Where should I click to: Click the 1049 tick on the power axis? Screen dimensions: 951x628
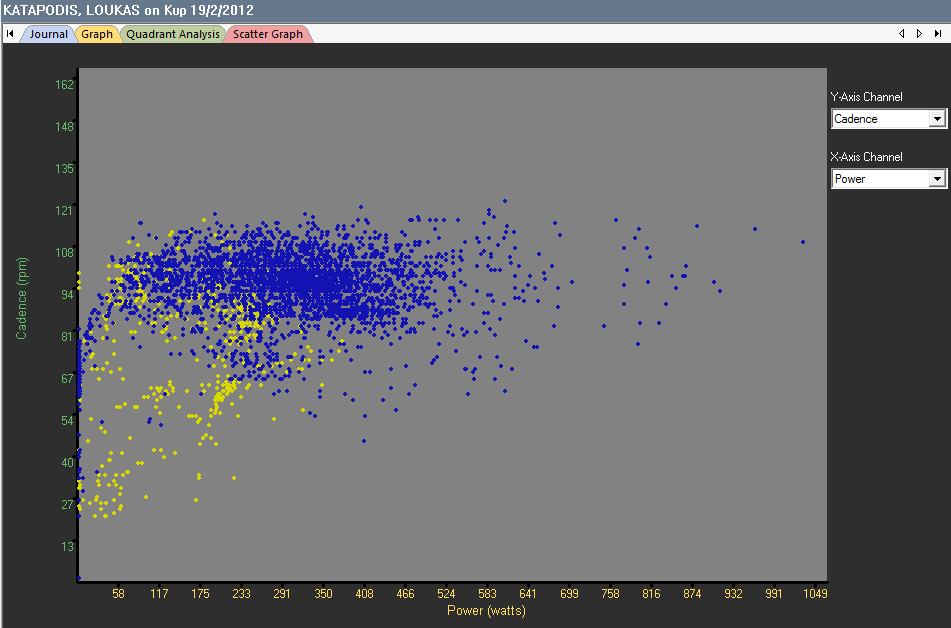(x=815, y=594)
